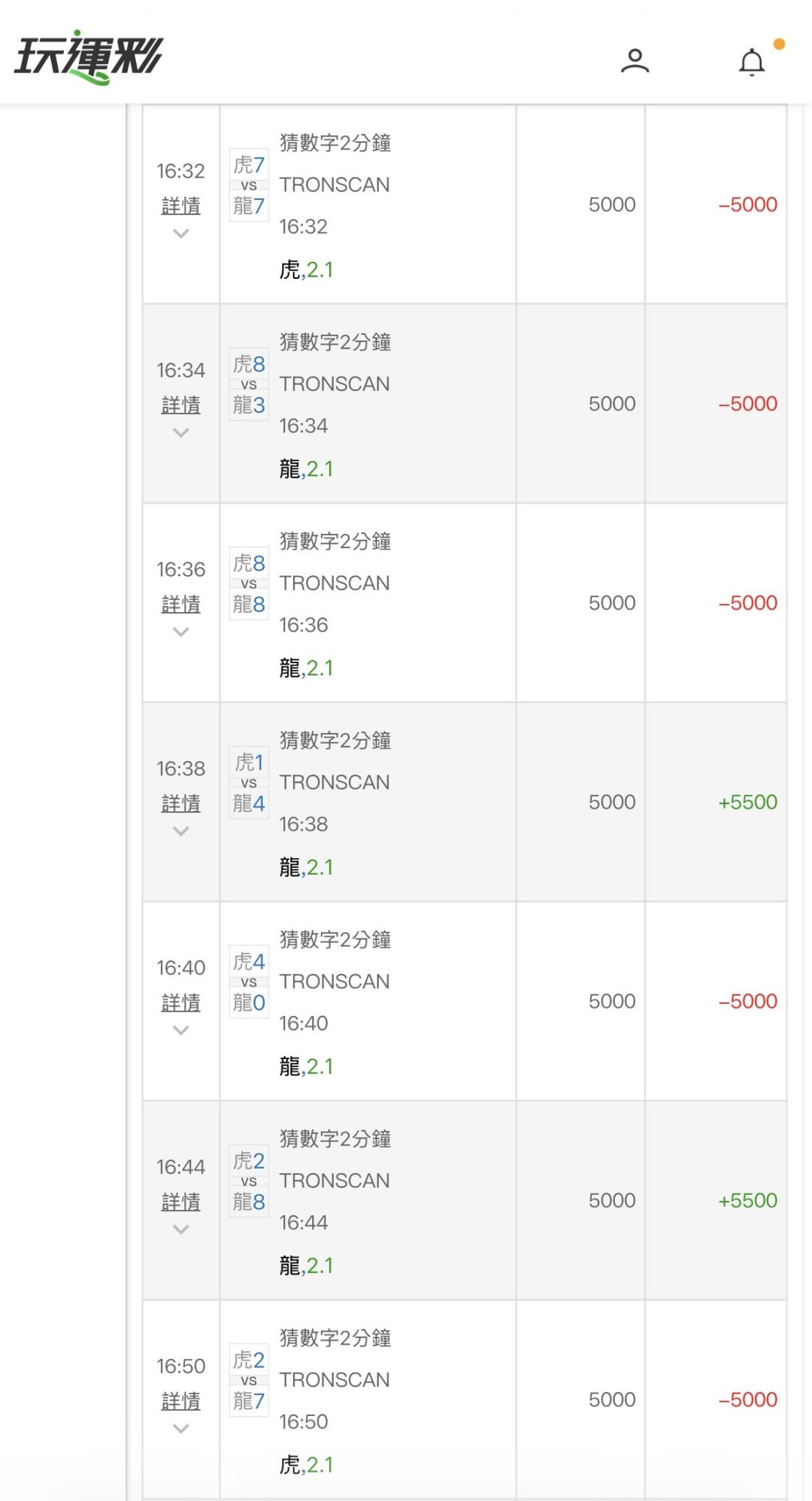Image resolution: width=812 pixels, height=1501 pixels.
Task: Open the user account profile icon
Action: point(635,61)
